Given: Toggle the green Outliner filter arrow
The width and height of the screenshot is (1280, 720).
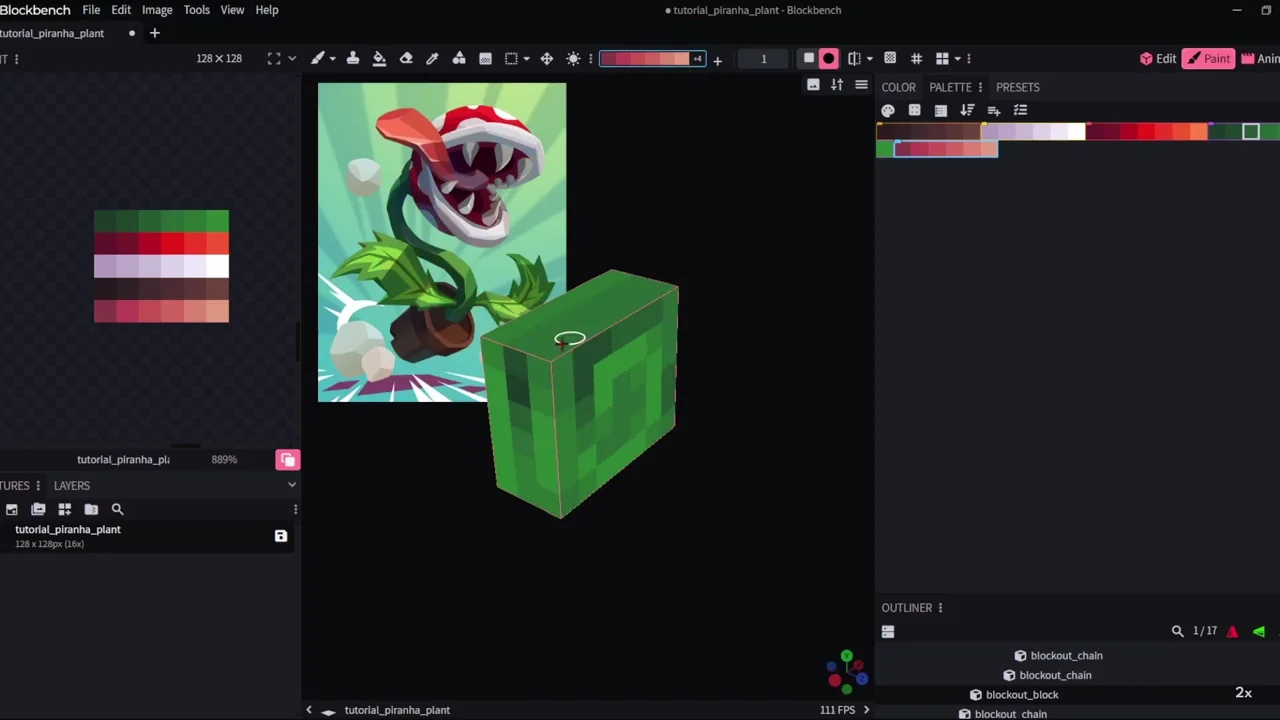Looking at the screenshot, I should pyautogui.click(x=1259, y=631).
